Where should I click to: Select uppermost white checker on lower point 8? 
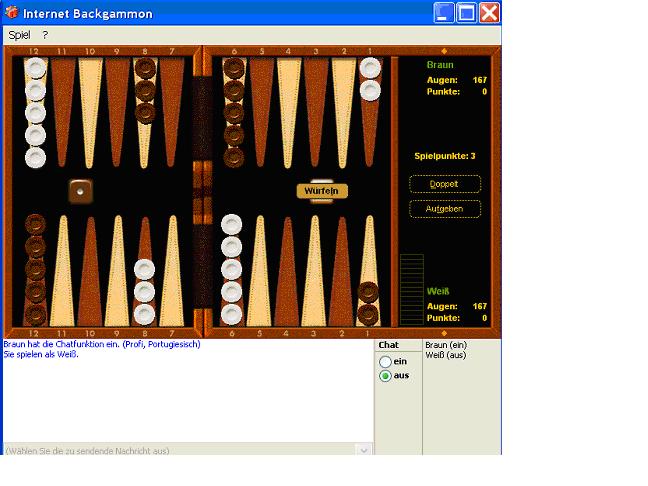coord(145,269)
